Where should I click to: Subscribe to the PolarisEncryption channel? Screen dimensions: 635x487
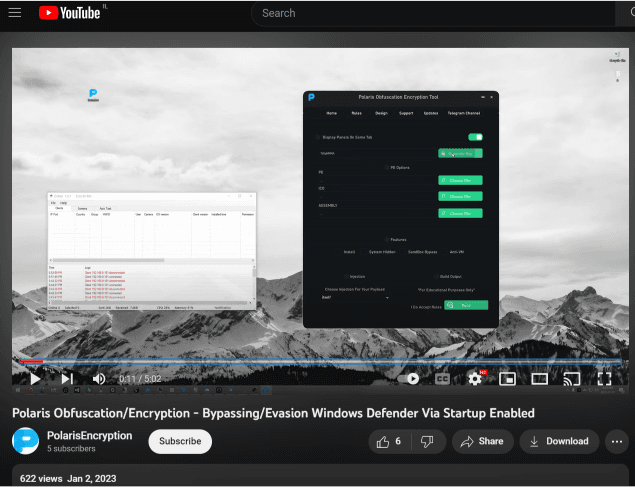click(180, 441)
